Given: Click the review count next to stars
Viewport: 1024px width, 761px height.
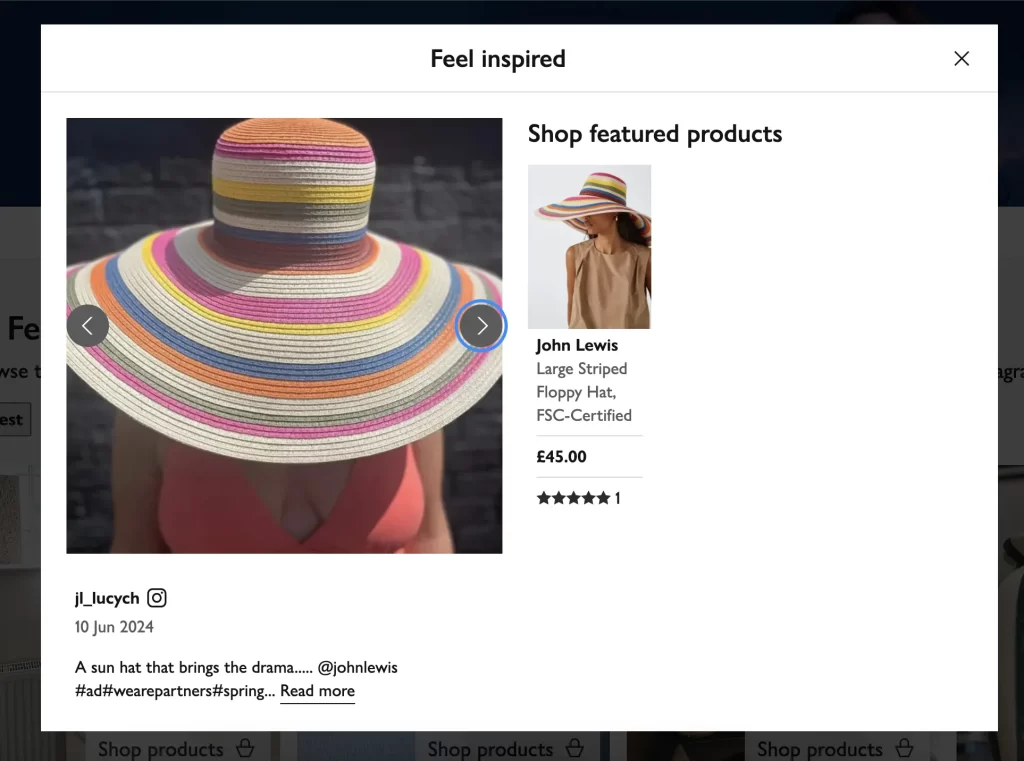Looking at the screenshot, I should 617,498.
